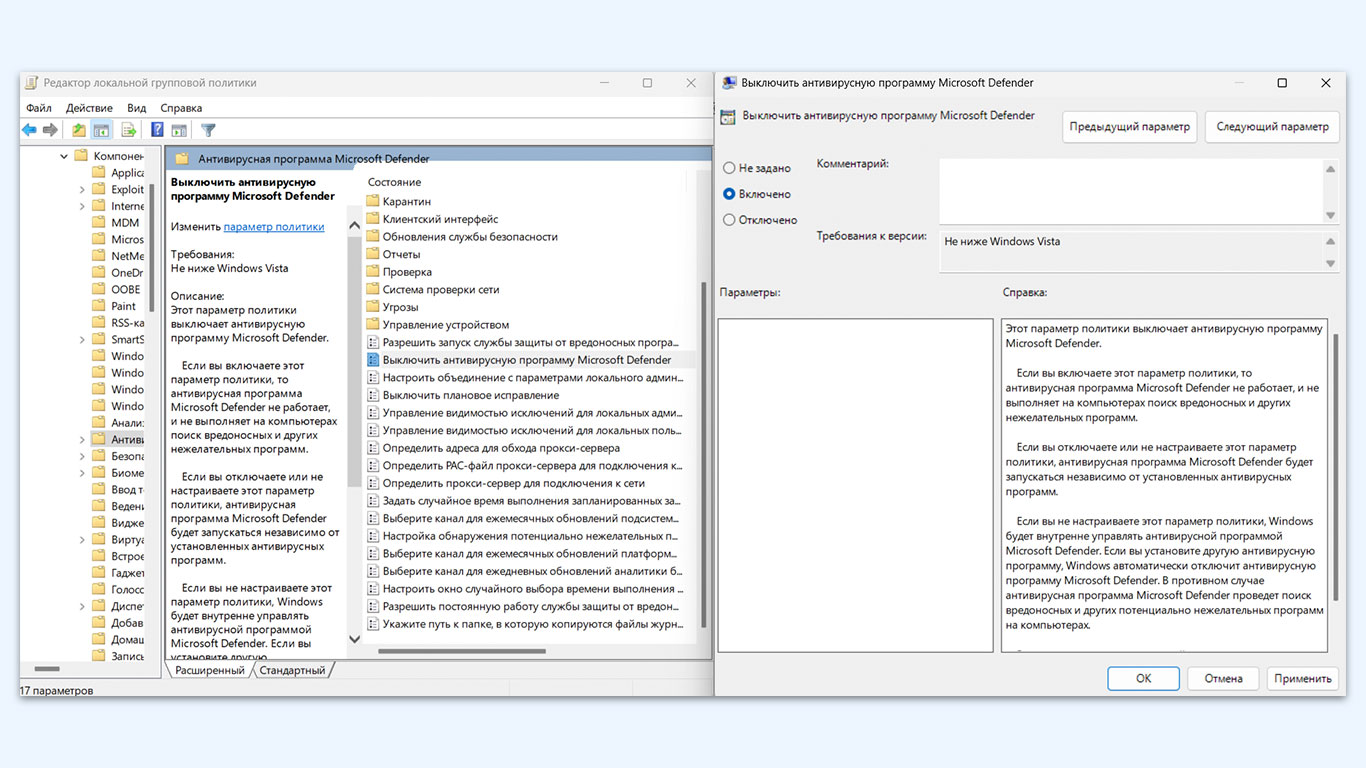
Task: Open the Справка menu
Action: 181,108
